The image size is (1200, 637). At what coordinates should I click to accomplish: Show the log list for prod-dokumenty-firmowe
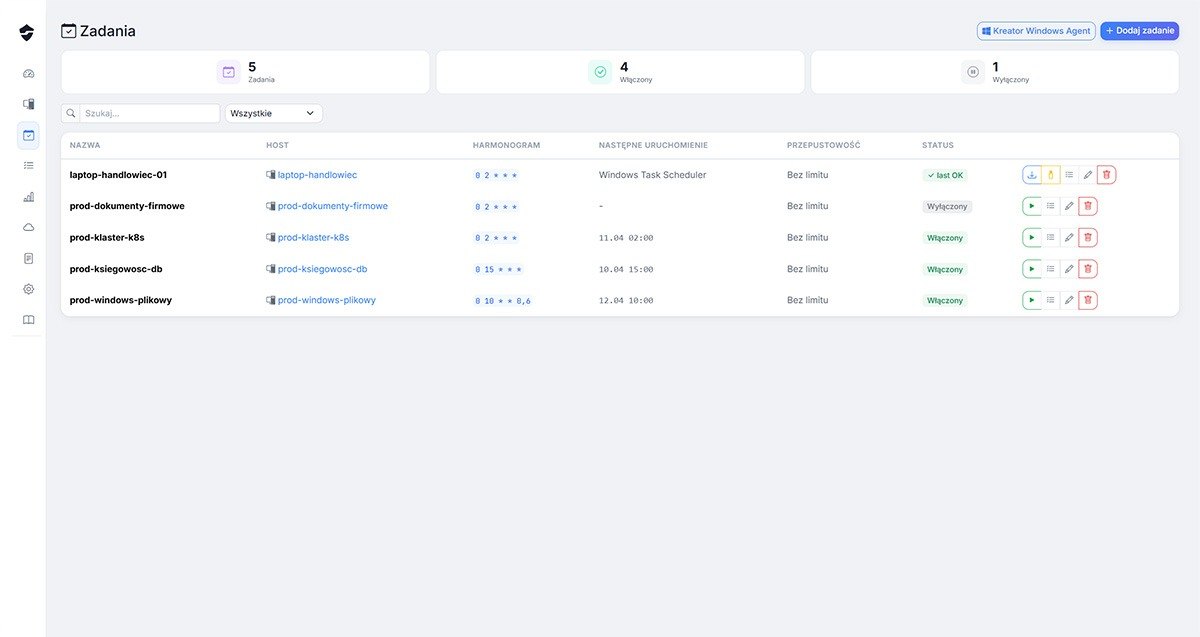1050,206
